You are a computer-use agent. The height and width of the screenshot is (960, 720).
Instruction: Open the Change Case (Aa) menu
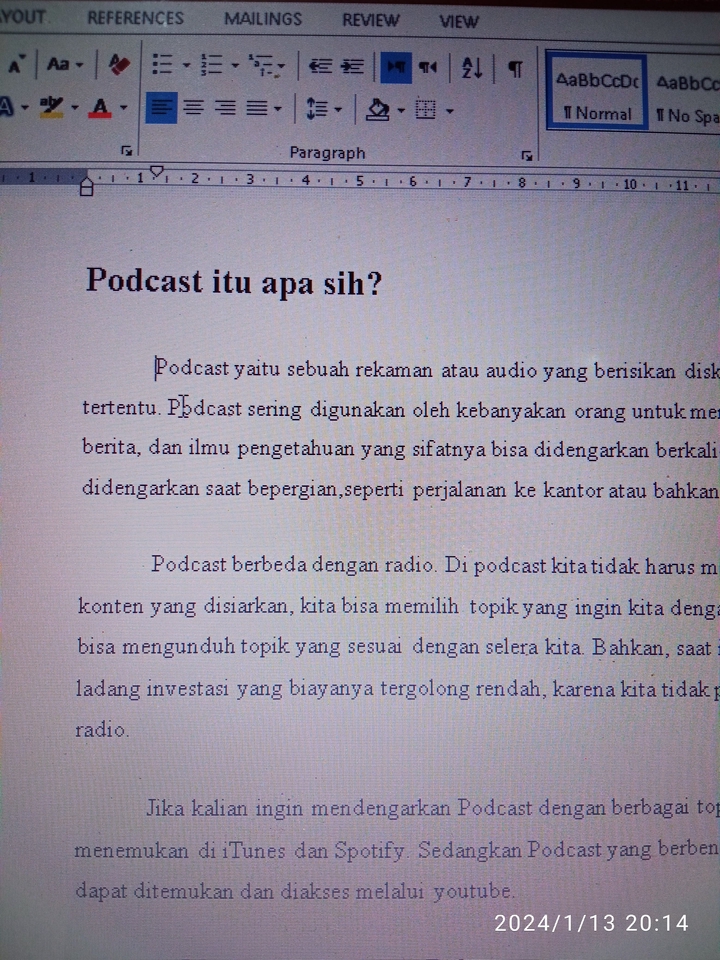(64, 64)
